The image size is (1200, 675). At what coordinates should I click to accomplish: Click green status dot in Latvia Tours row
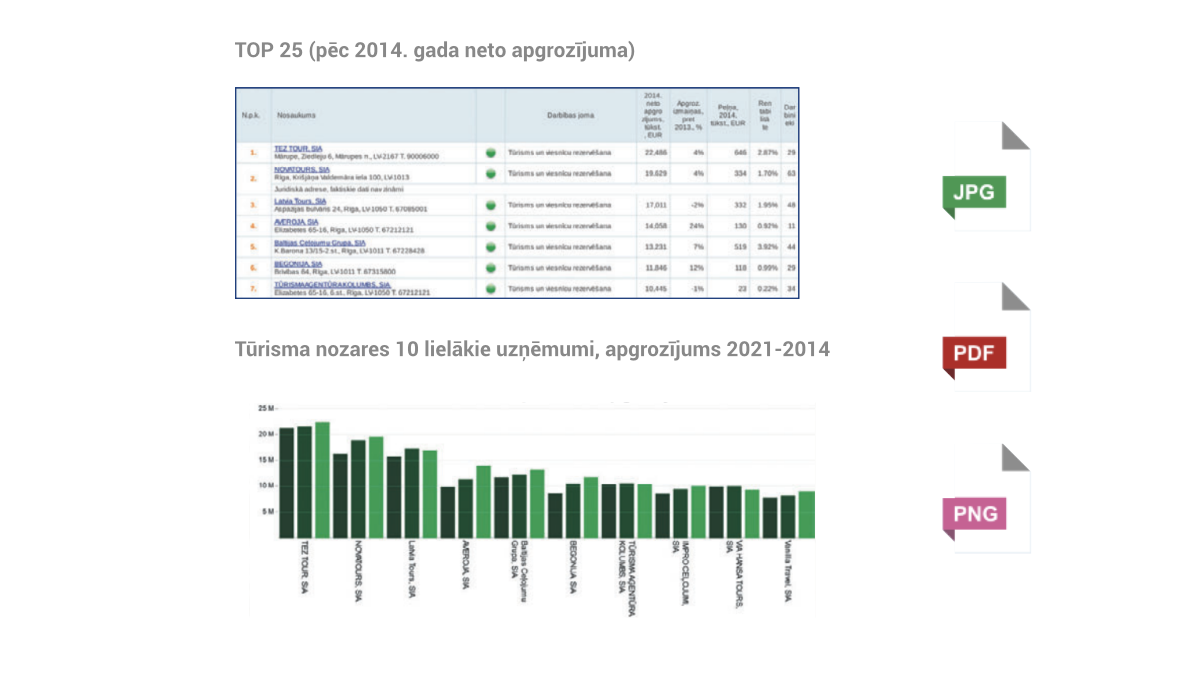490,205
